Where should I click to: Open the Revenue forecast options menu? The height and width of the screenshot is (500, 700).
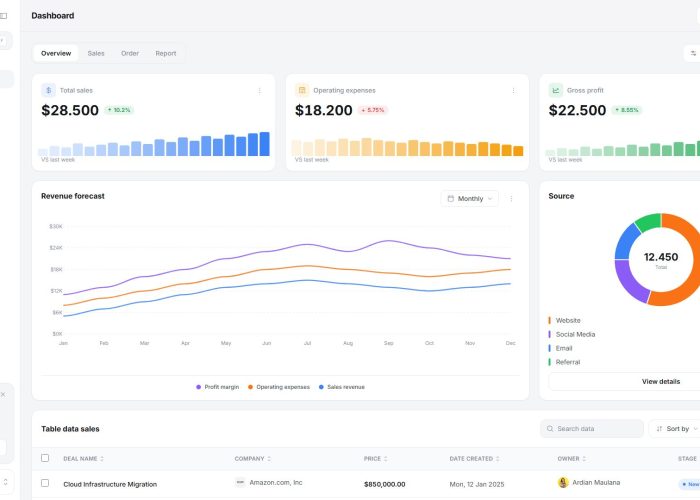(511, 199)
